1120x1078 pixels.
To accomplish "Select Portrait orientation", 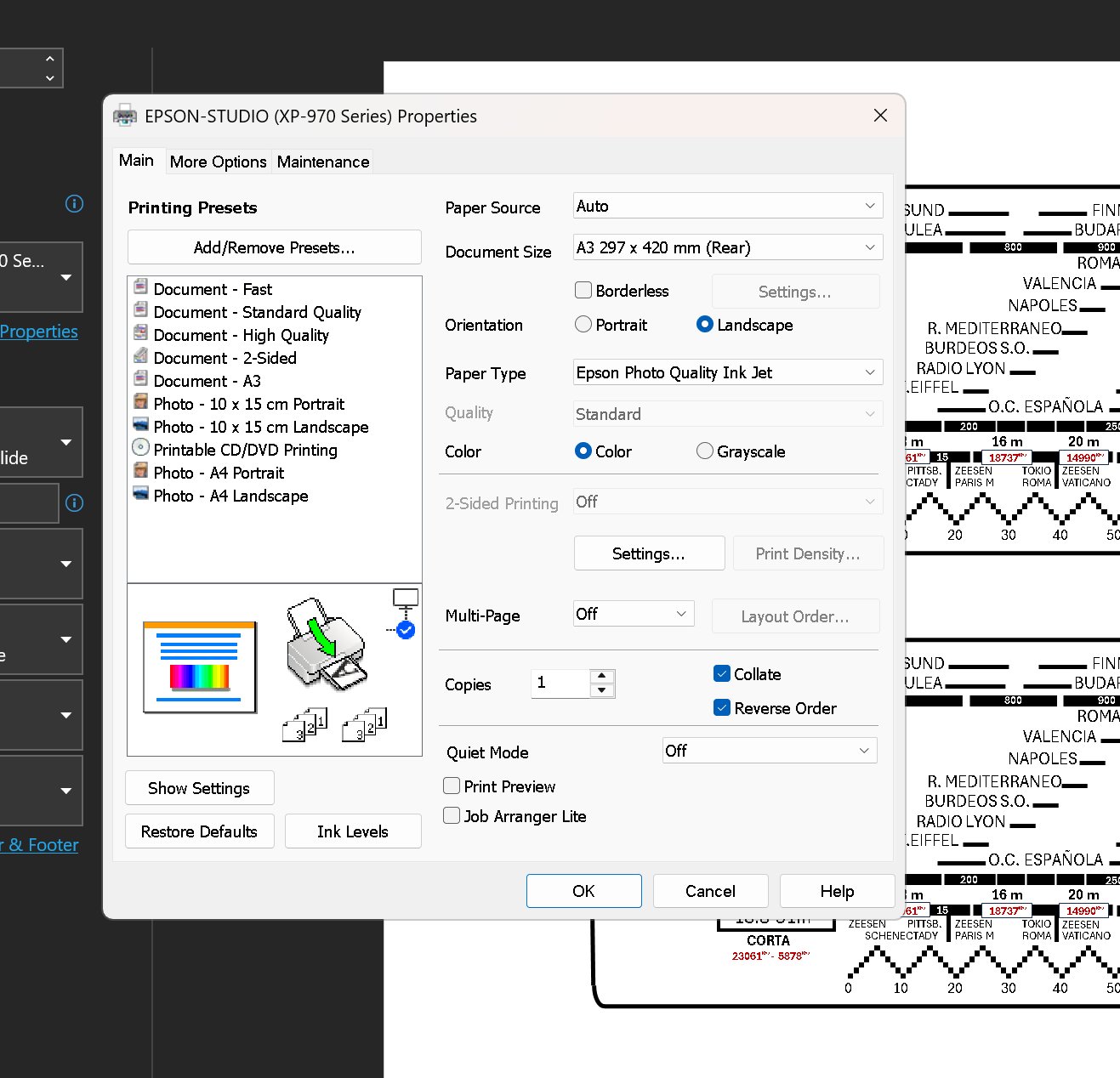I will pos(583,325).
